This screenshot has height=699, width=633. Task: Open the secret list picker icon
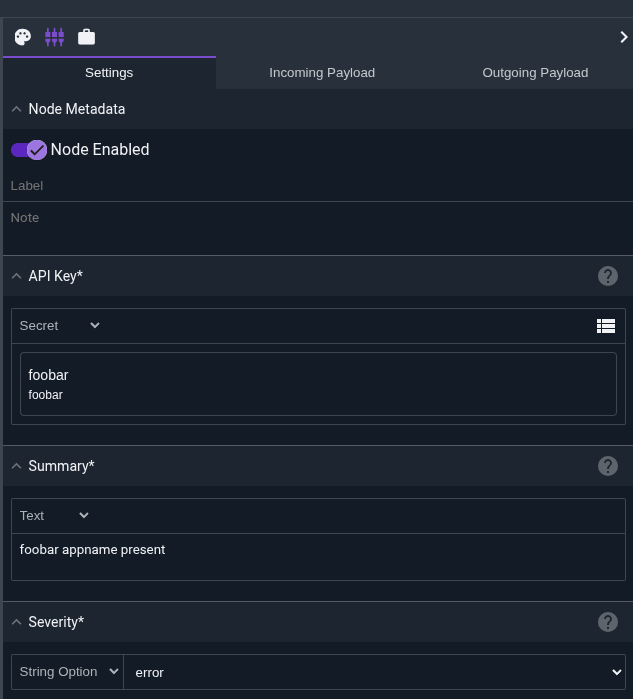tap(605, 326)
